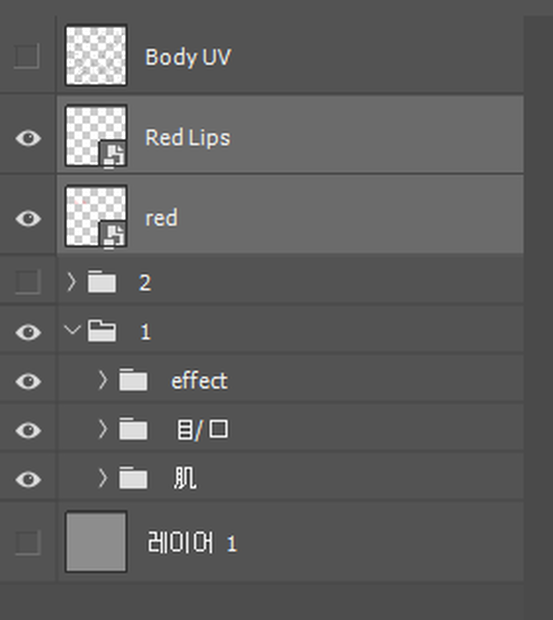
Task: Click the Body UV layer thumbnail
Action: click(x=96, y=55)
